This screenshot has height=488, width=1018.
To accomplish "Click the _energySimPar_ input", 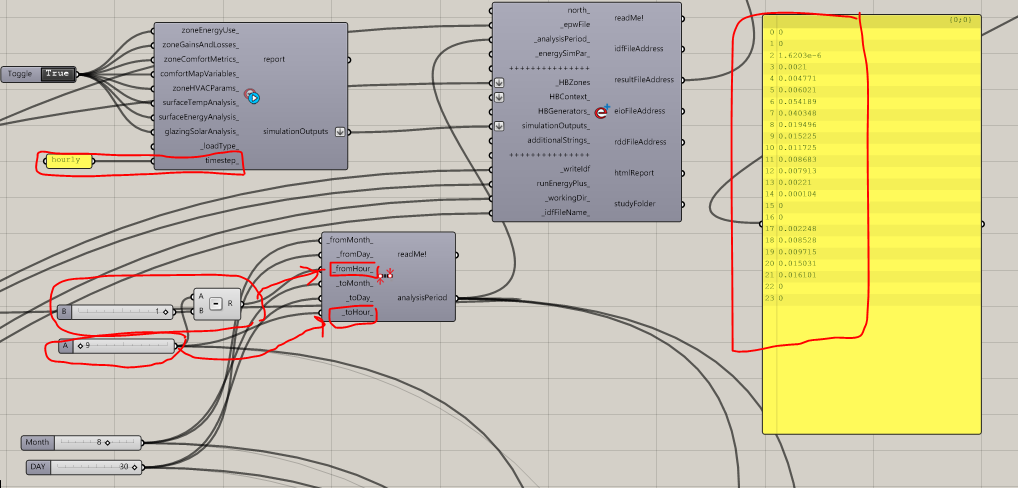I will [x=563, y=53].
